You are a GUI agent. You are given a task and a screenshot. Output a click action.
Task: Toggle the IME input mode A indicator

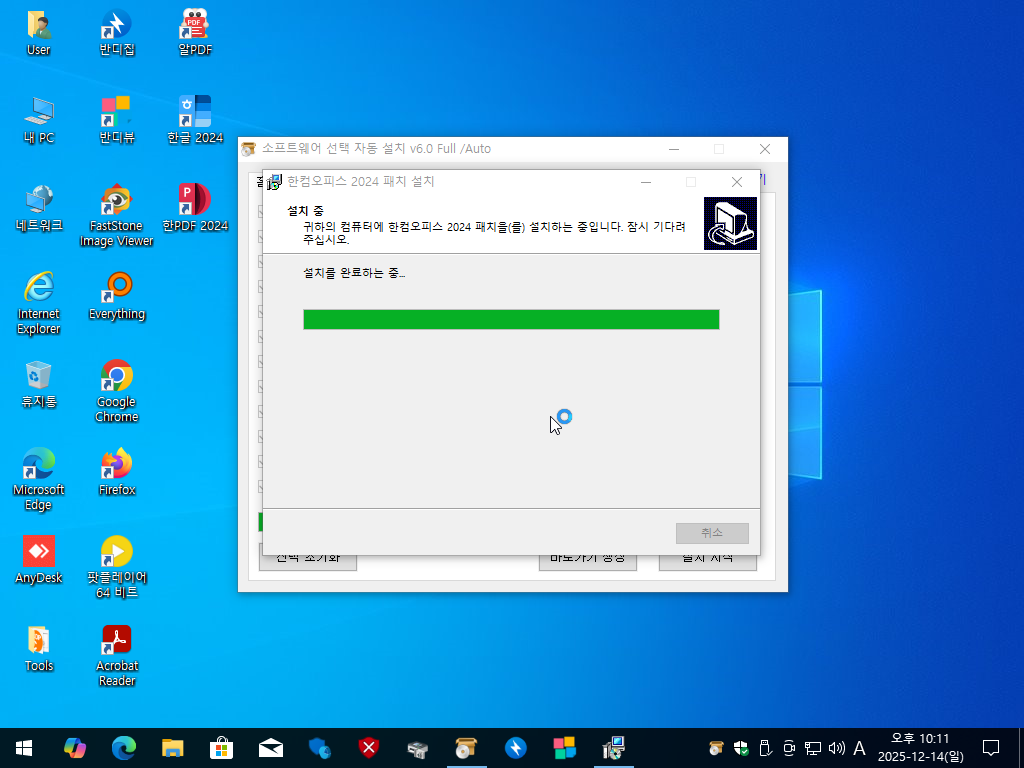[x=859, y=748]
